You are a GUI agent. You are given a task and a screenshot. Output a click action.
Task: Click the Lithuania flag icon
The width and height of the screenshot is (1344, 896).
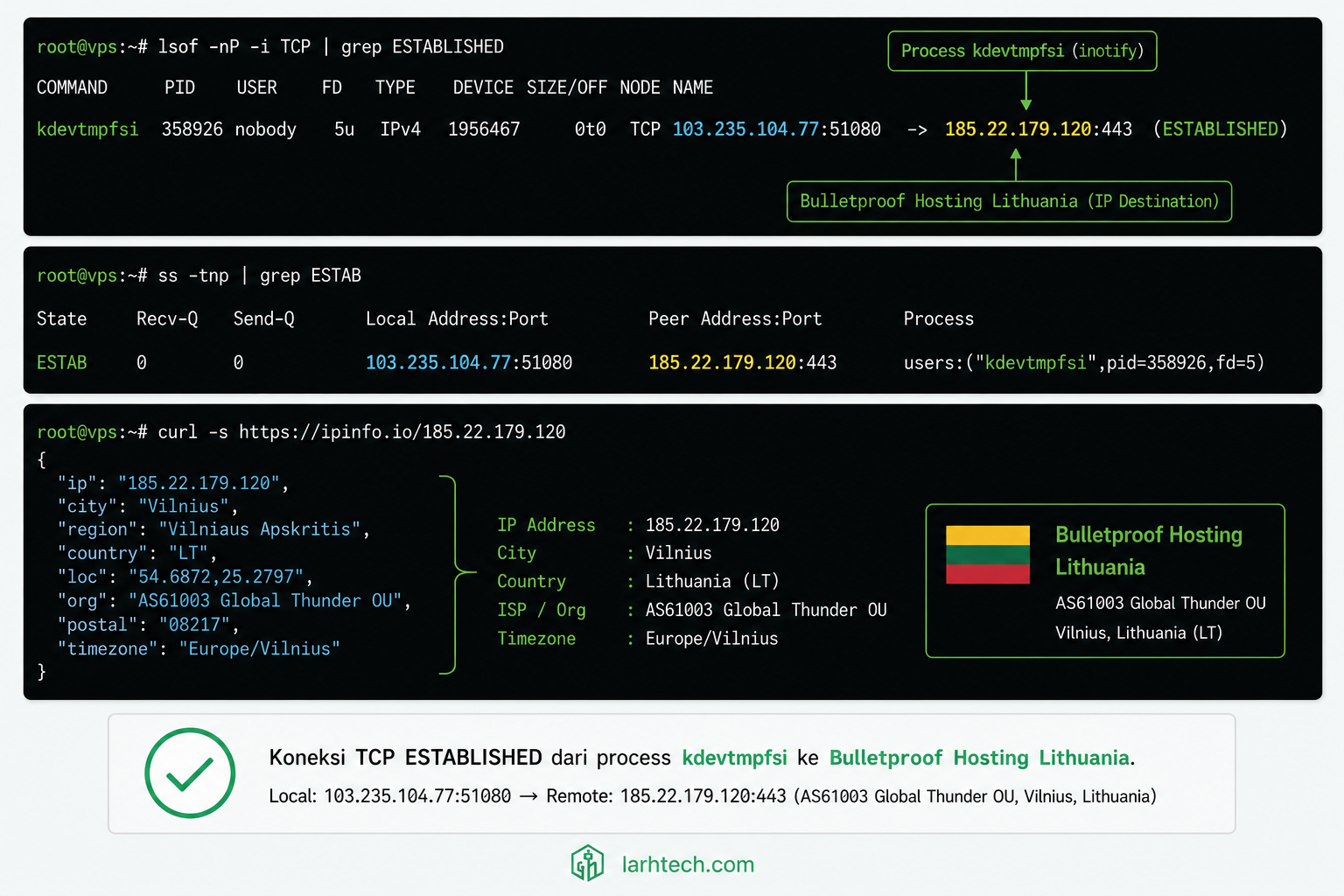click(x=988, y=555)
